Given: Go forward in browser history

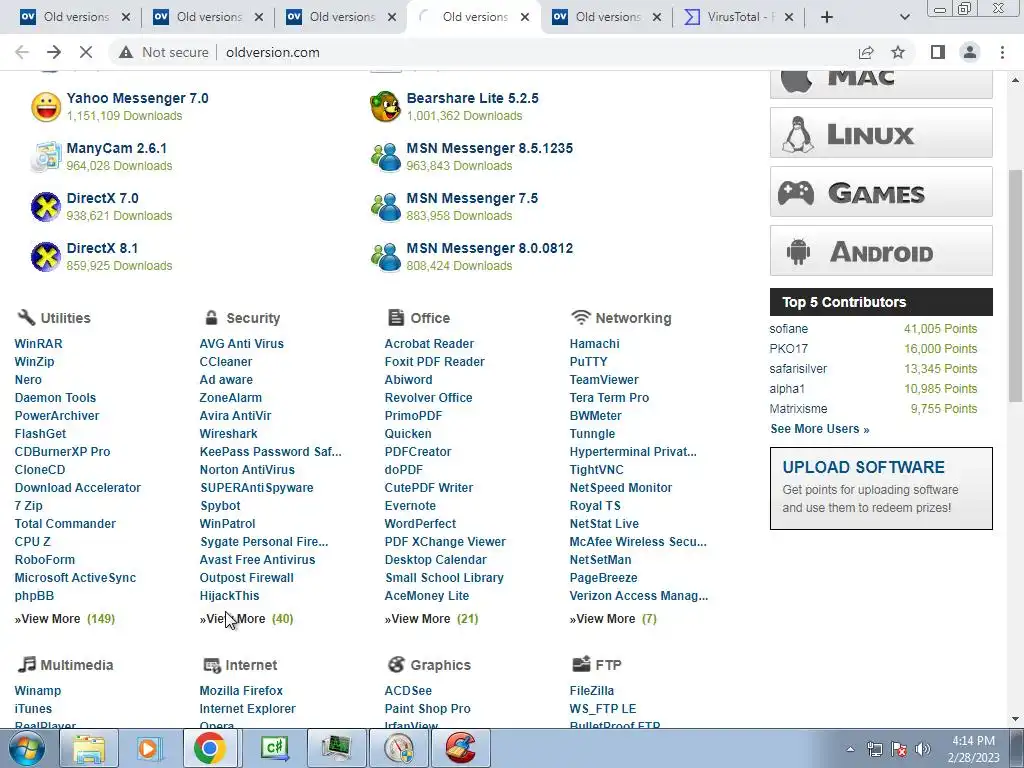Looking at the screenshot, I should click(x=54, y=52).
